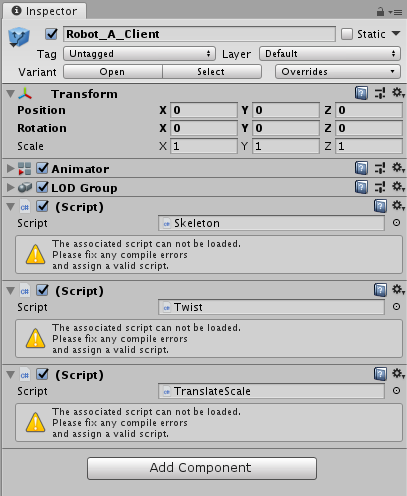Click the Twist script reference field

(271, 307)
